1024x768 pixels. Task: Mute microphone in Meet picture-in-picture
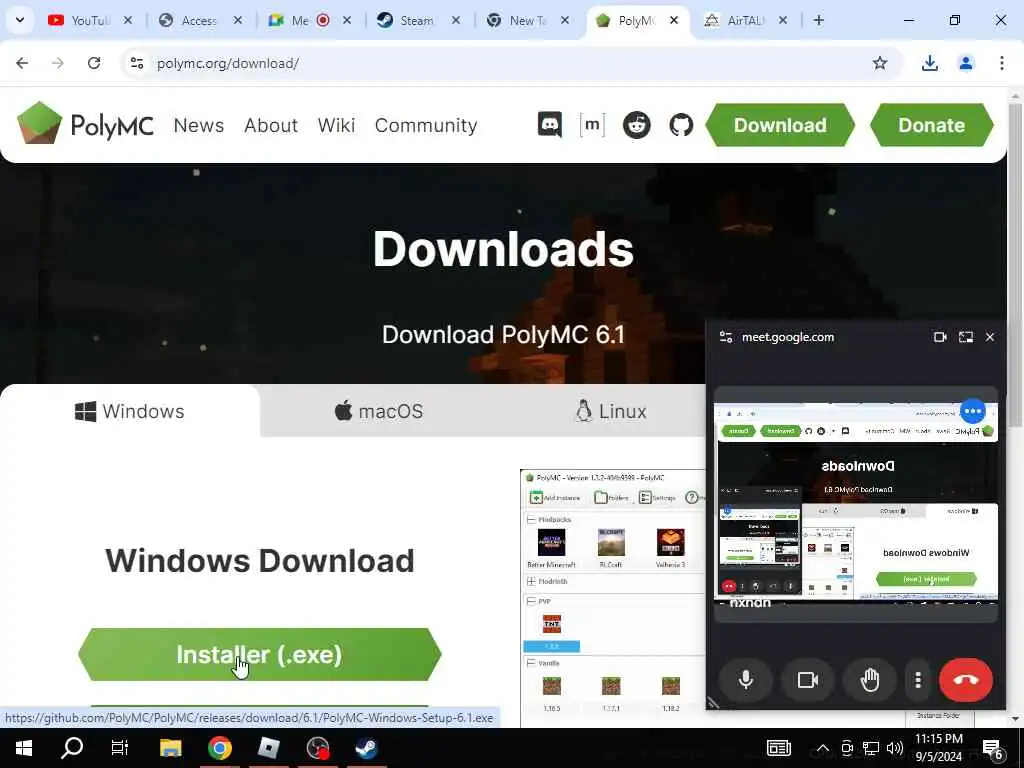pos(745,680)
